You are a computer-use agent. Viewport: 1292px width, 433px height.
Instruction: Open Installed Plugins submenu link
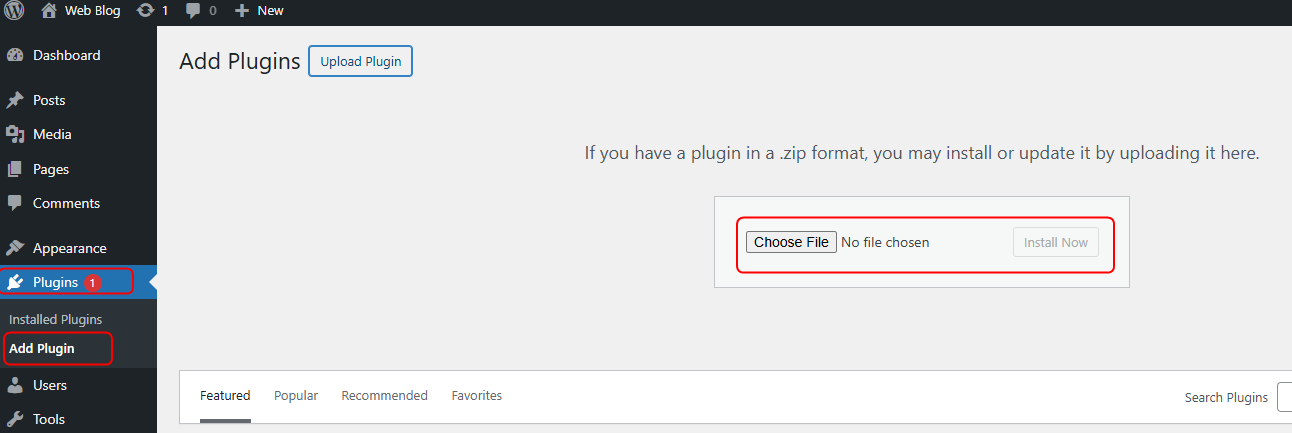tap(56, 320)
